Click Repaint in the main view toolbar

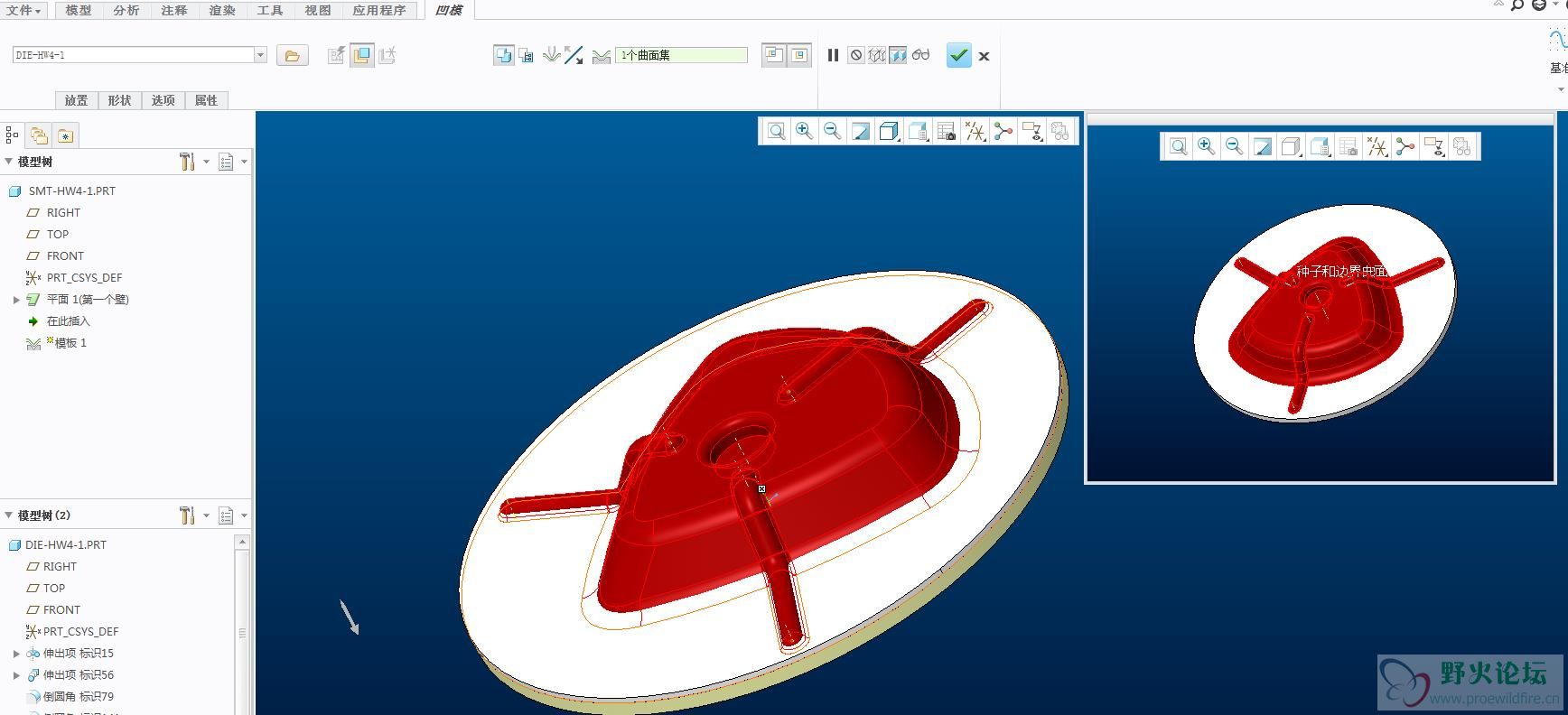[x=861, y=132]
